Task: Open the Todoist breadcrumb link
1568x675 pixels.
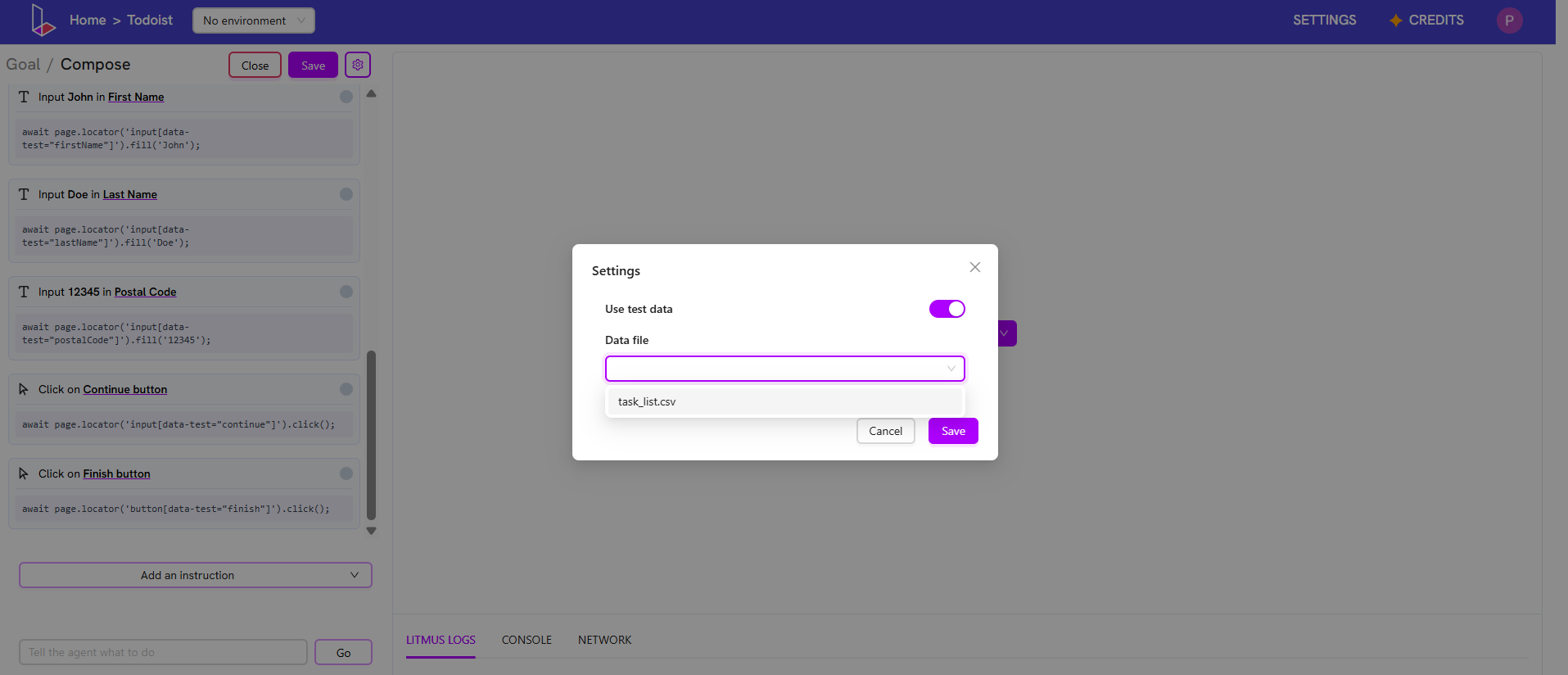Action: pos(150,20)
